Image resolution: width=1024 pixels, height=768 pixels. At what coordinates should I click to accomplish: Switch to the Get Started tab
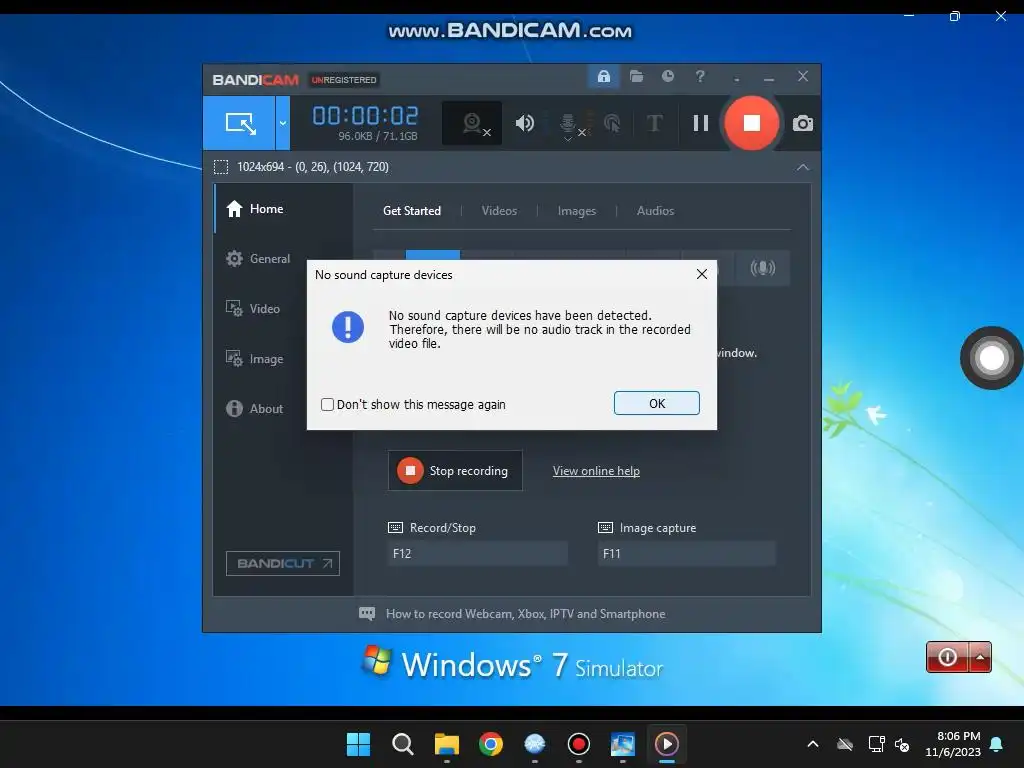[411, 211]
